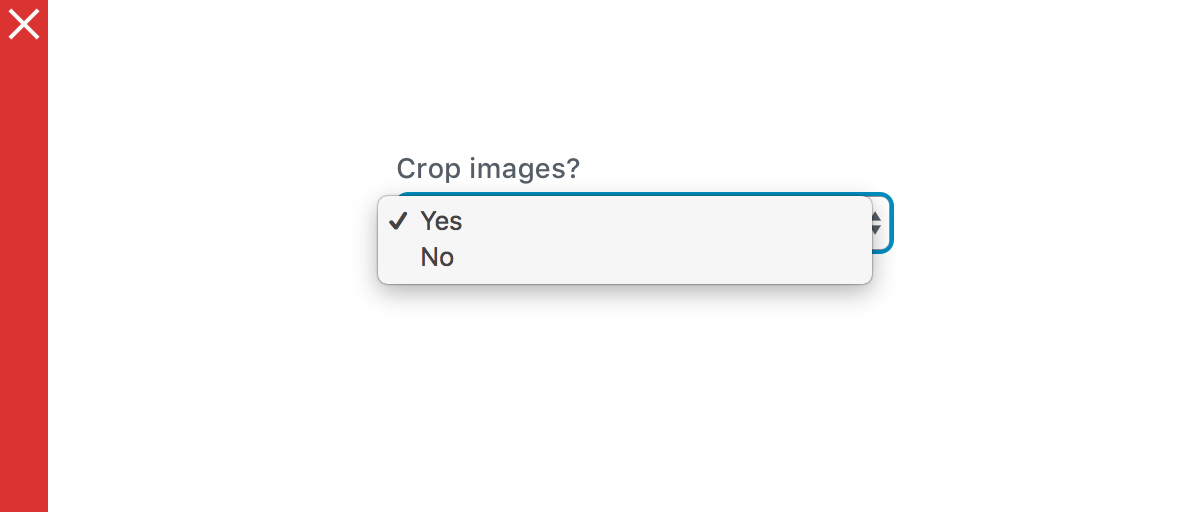
Task: Dismiss the panel with the X icon
Action: 24,24
